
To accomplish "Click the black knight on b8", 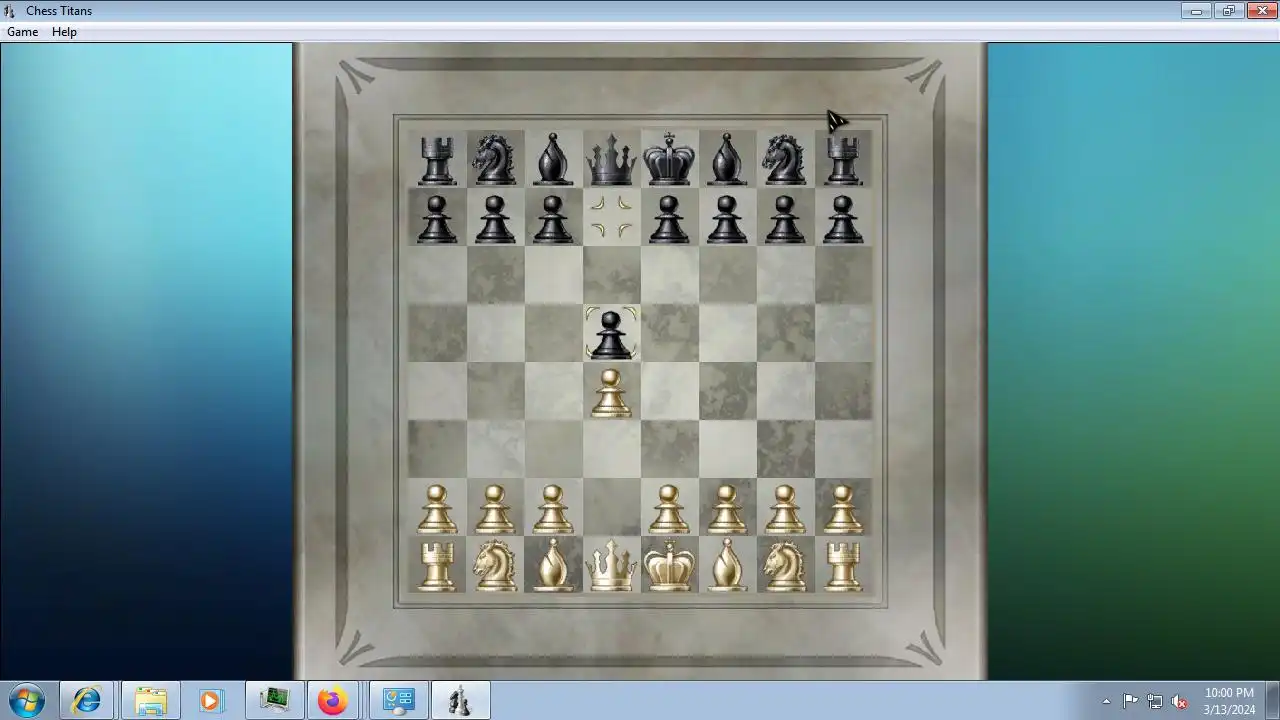I will point(495,160).
